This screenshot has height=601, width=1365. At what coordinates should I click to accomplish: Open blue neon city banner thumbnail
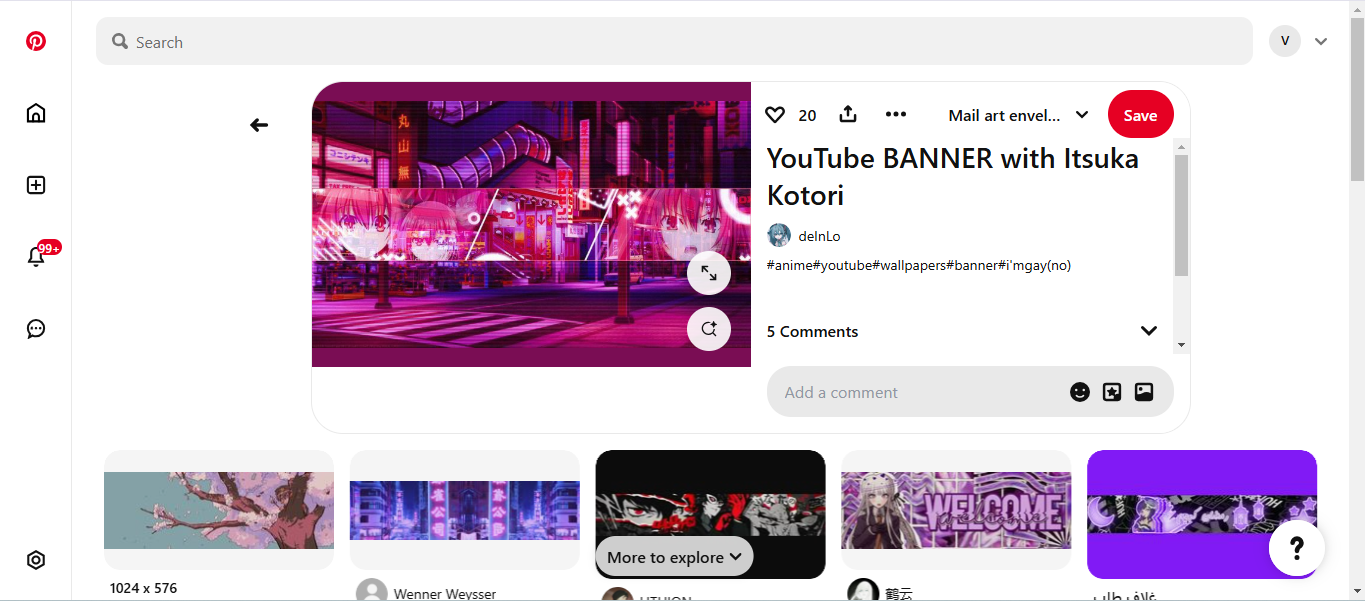pyautogui.click(x=465, y=510)
